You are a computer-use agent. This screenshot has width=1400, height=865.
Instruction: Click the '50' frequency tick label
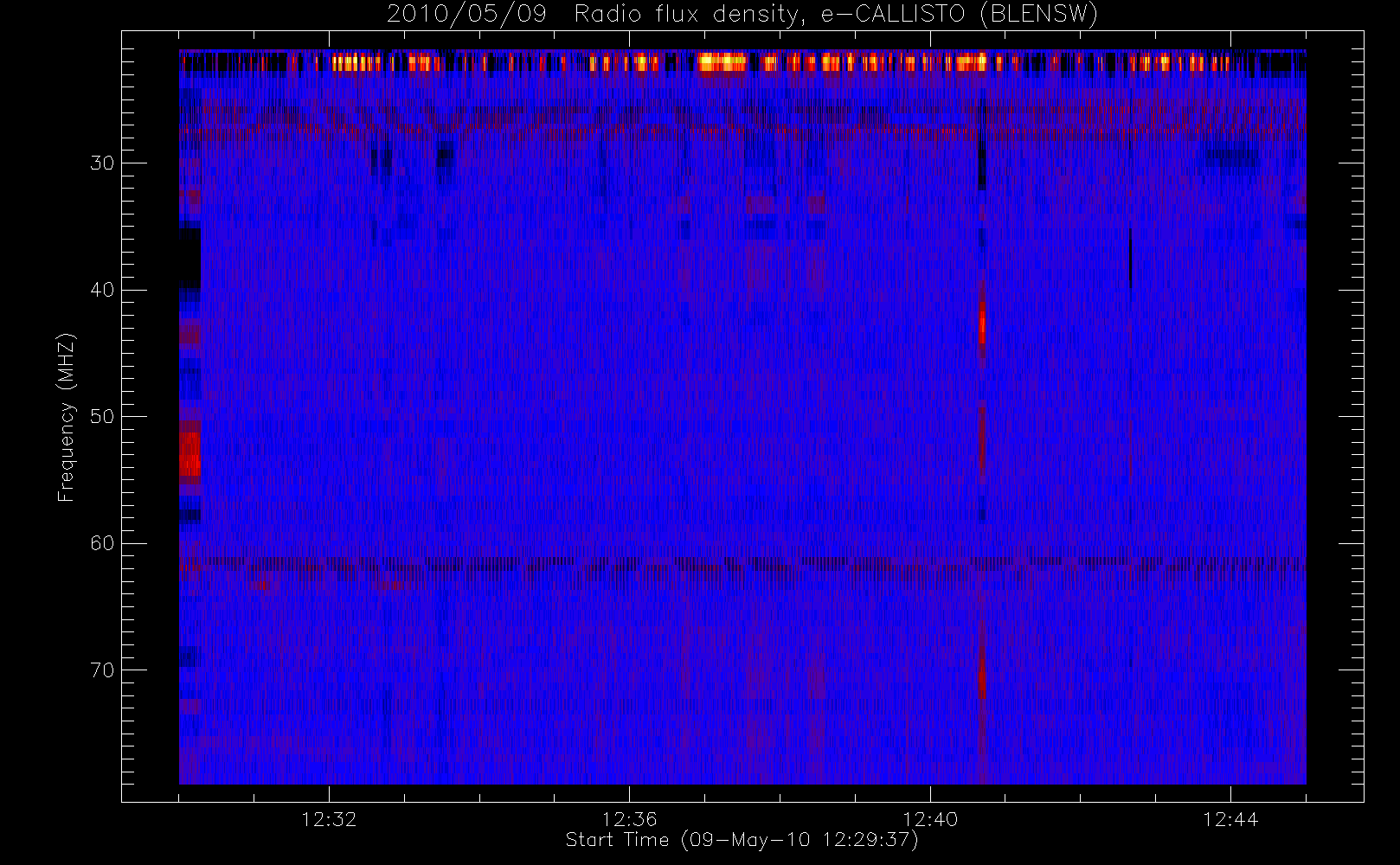click(x=102, y=416)
